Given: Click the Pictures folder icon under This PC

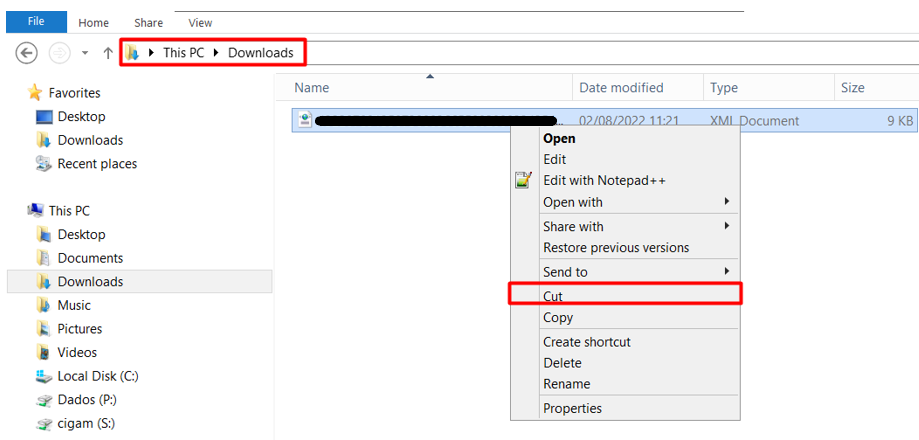Looking at the screenshot, I should coord(44,329).
